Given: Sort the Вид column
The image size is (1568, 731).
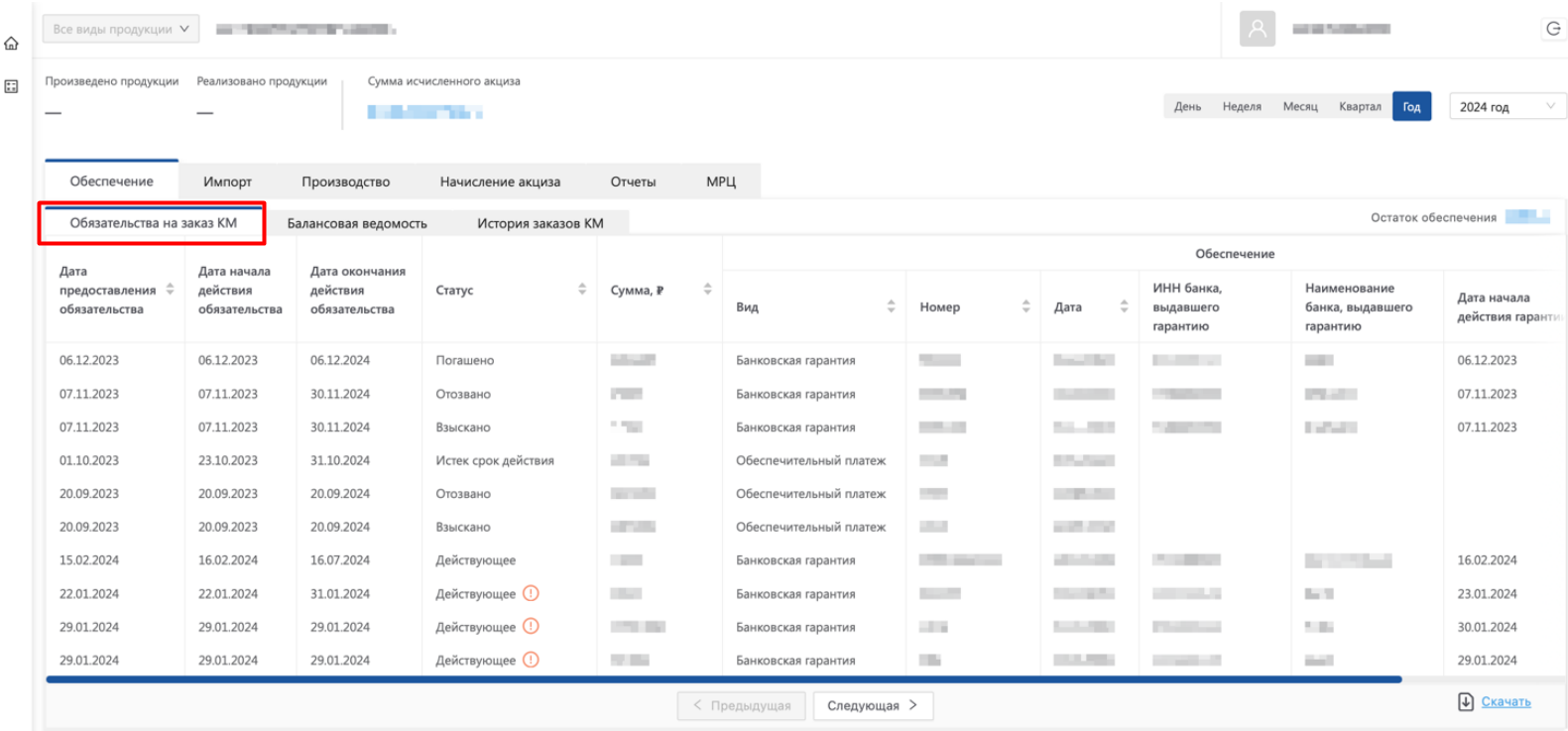Looking at the screenshot, I should pos(891,306).
